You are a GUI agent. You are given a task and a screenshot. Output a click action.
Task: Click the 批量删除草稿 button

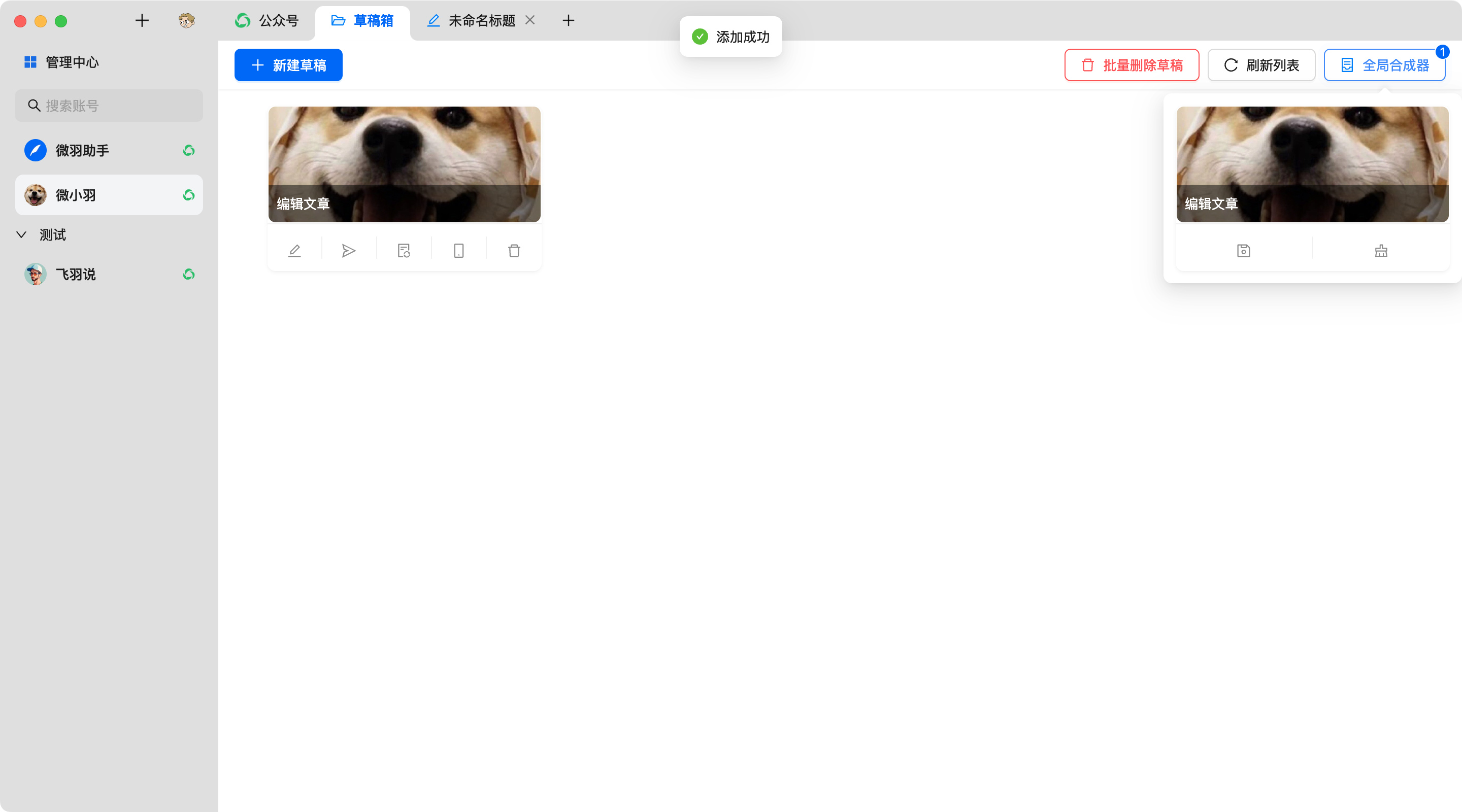[x=1131, y=65]
